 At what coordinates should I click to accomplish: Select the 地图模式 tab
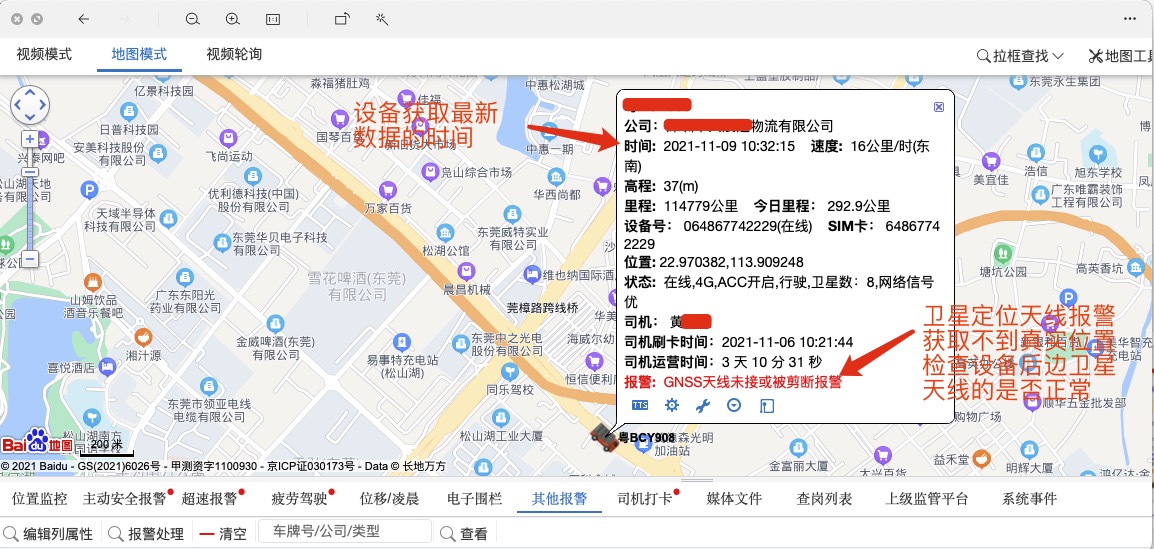[x=139, y=54]
